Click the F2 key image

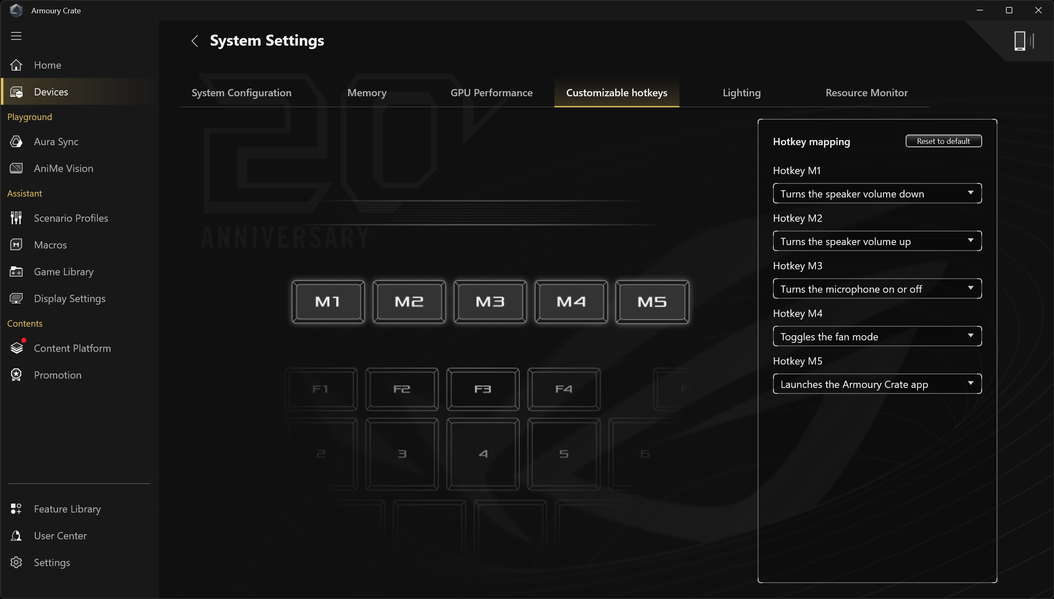click(x=402, y=389)
